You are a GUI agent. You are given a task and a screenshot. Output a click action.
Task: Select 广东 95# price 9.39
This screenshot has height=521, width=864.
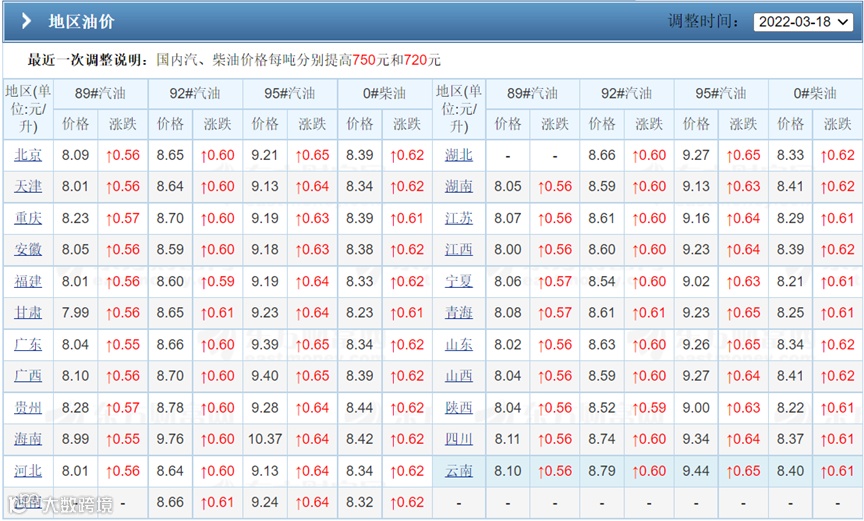(x=265, y=345)
